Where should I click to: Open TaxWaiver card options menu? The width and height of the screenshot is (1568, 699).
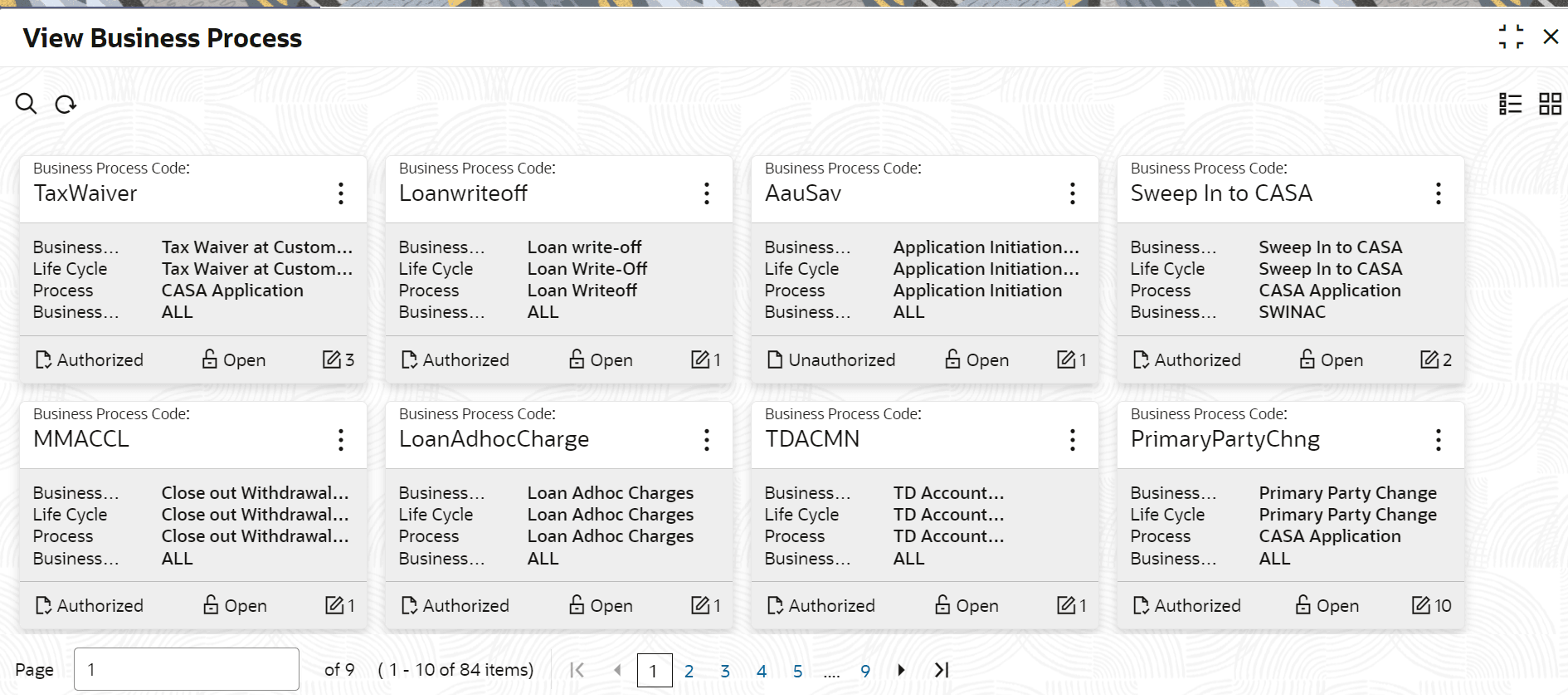(x=341, y=193)
